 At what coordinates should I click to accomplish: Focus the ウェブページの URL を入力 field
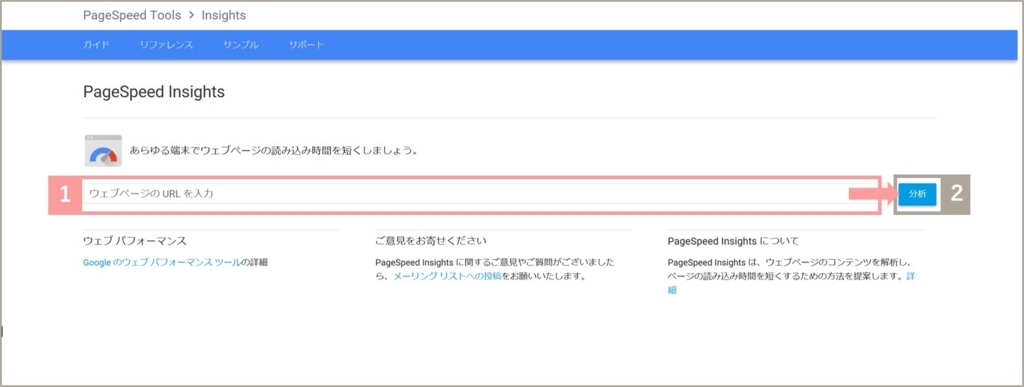click(x=480, y=194)
